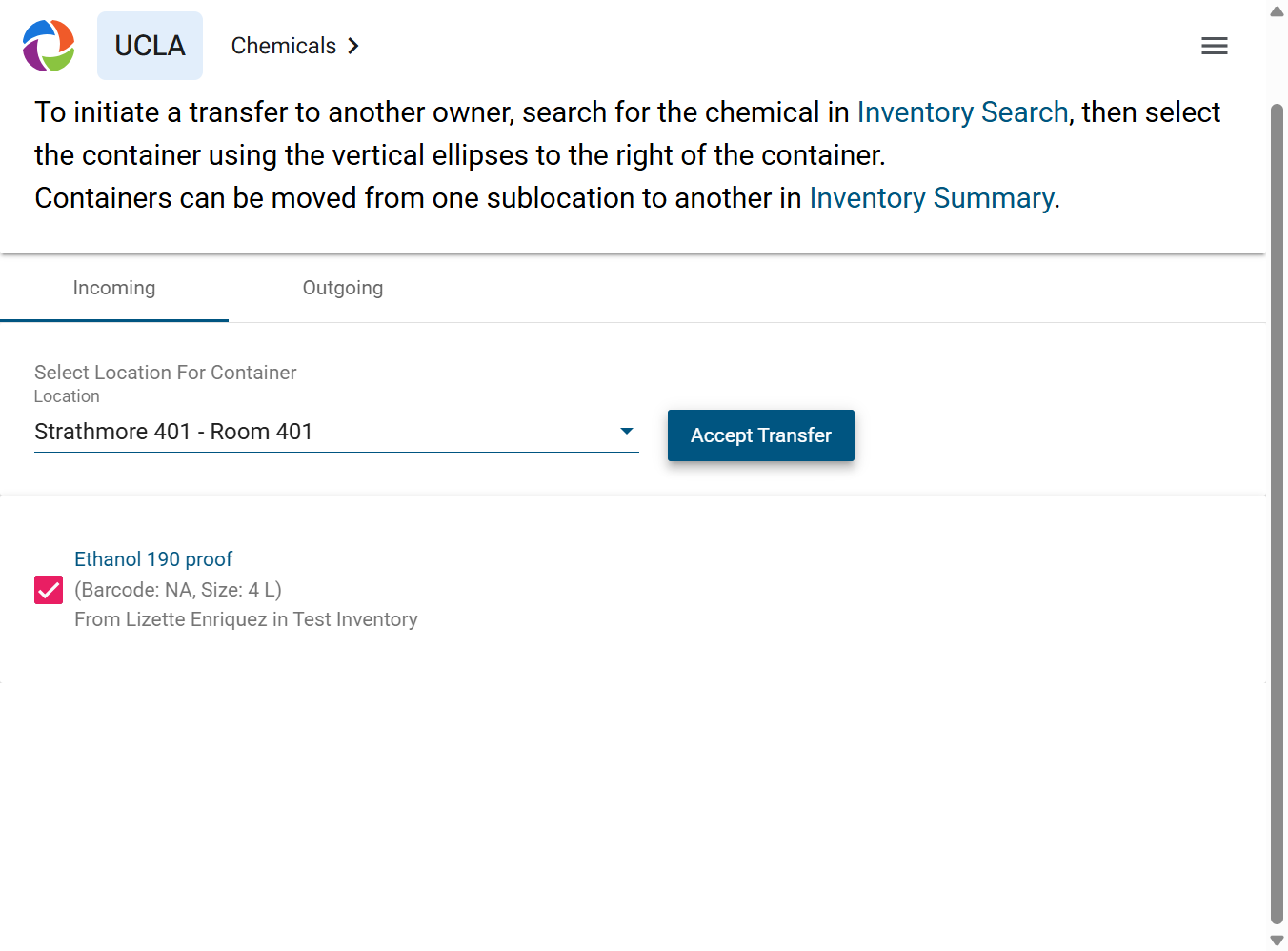
Task: Uncheck the Ethanol 190 proof checkbox
Action: click(49, 590)
